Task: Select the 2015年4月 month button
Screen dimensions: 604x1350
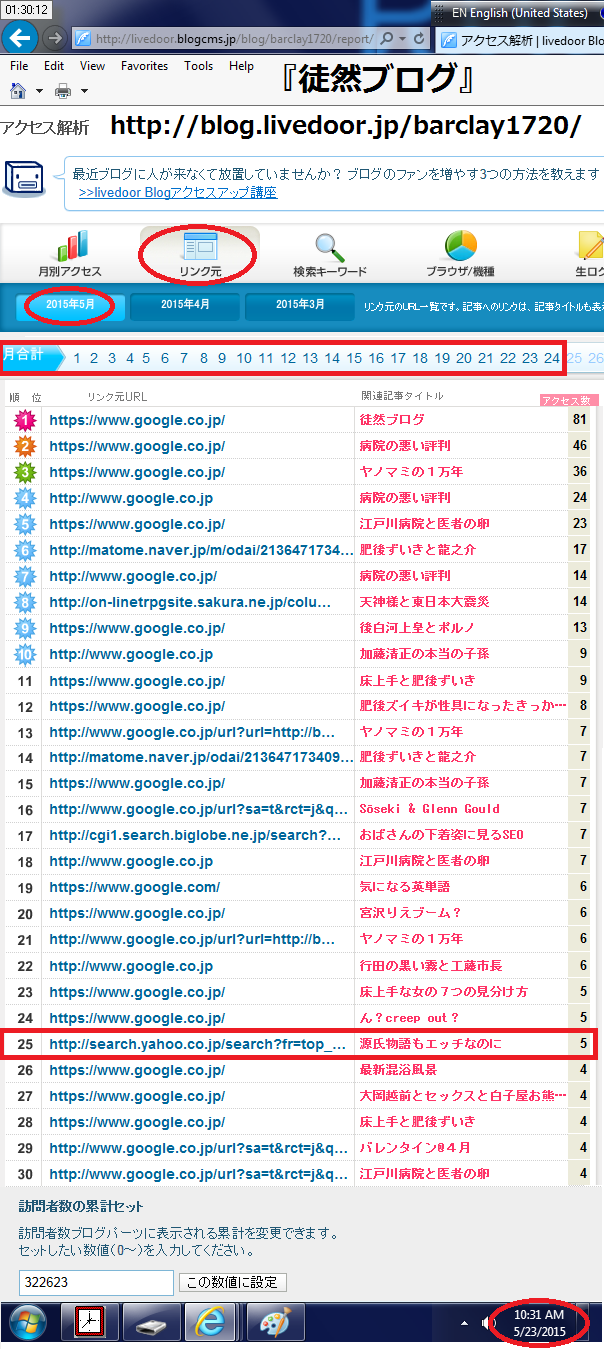Action: pos(185,305)
